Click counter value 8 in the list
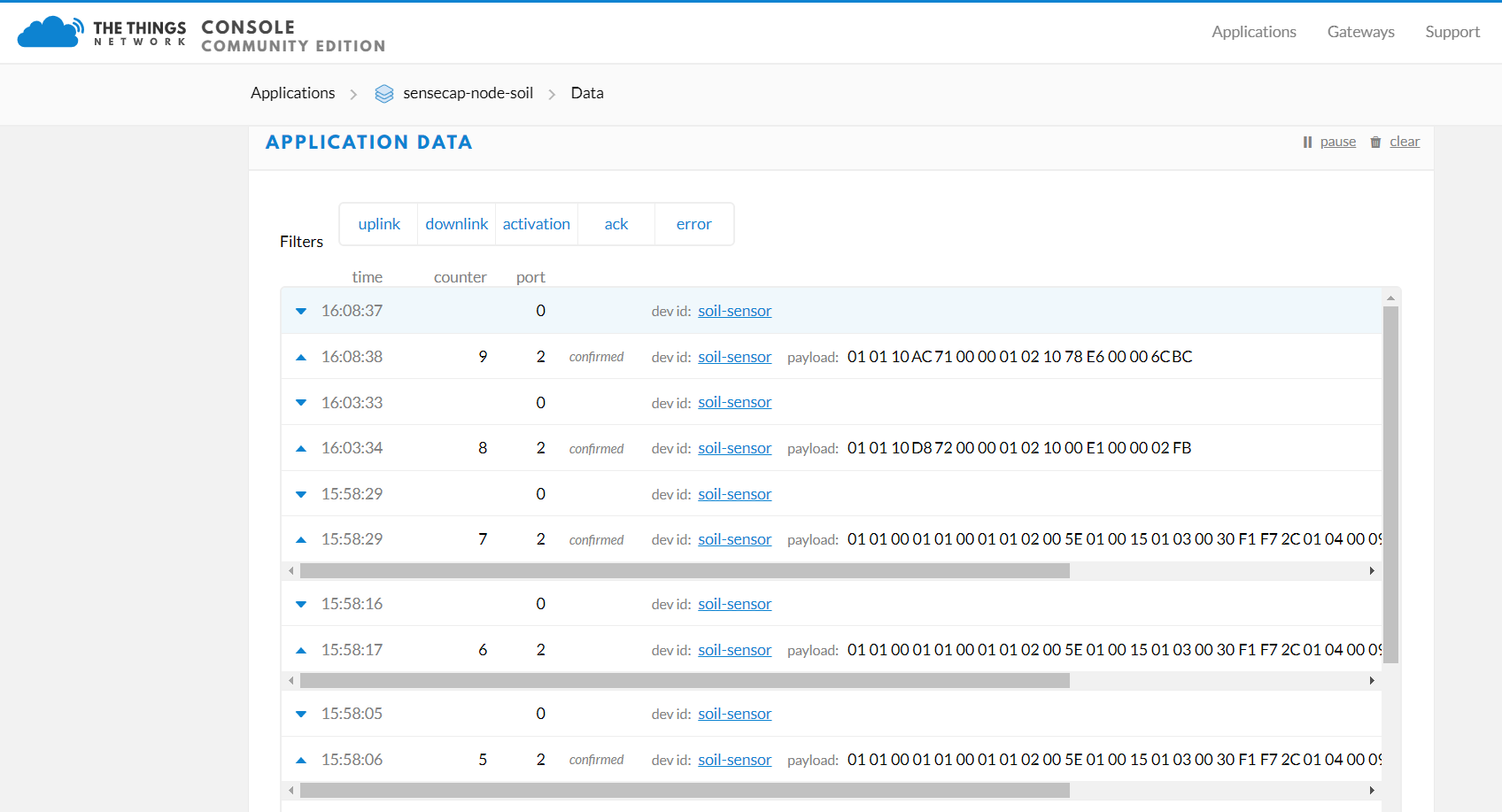Image resolution: width=1502 pixels, height=812 pixels. click(x=483, y=448)
